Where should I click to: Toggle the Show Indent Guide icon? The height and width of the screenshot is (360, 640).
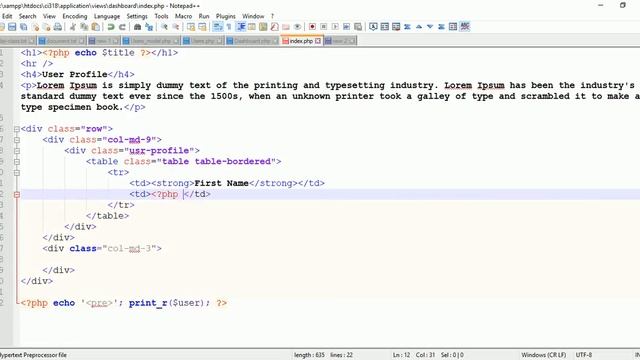(x=240, y=27)
